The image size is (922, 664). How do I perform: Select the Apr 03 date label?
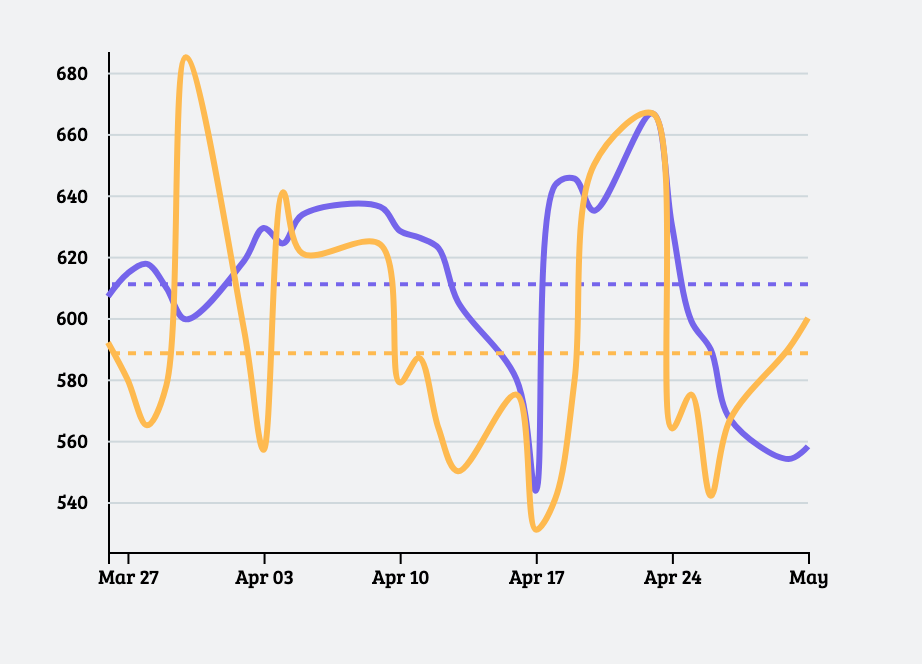coord(265,578)
